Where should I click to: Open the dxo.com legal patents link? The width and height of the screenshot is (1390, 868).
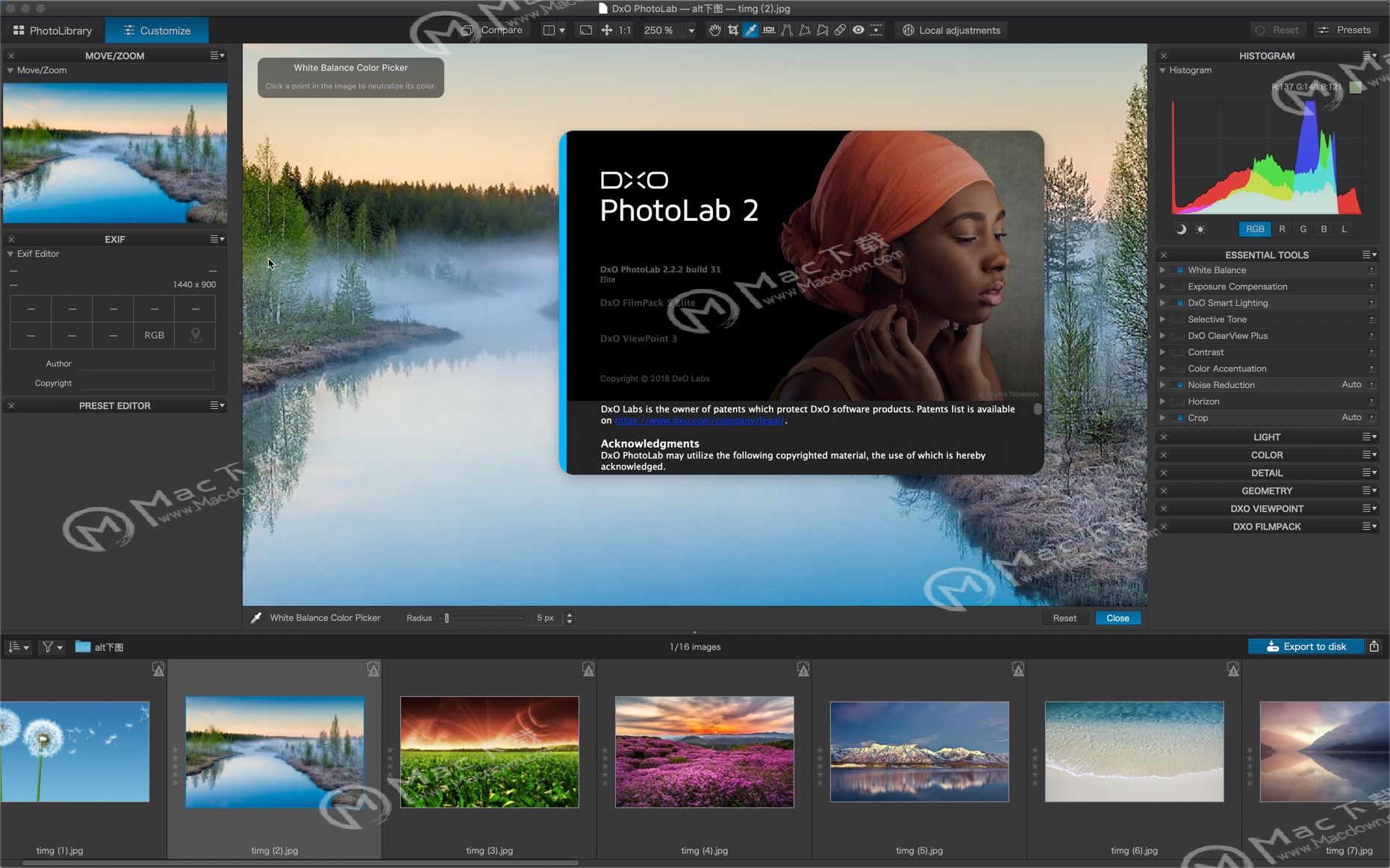tap(699, 421)
